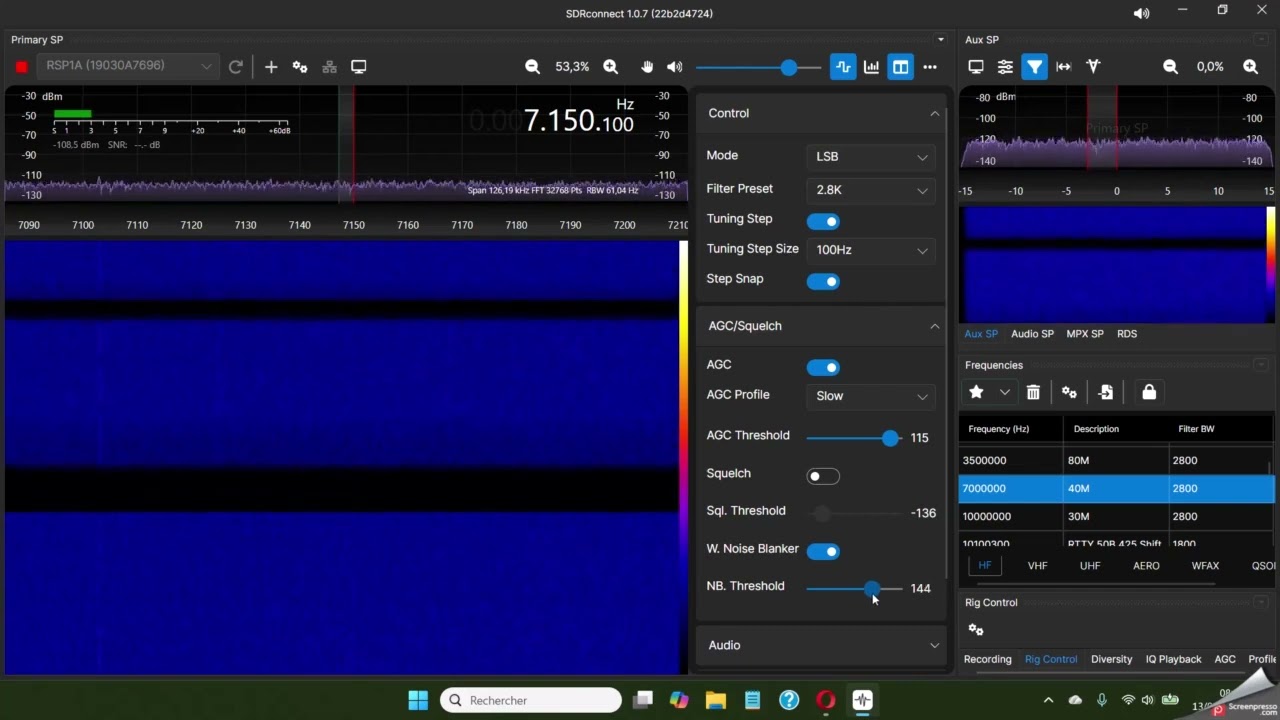Open device settings gears in Primary SP toolbar
Screen dimensions: 1280x720
pyautogui.click(x=300, y=67)
